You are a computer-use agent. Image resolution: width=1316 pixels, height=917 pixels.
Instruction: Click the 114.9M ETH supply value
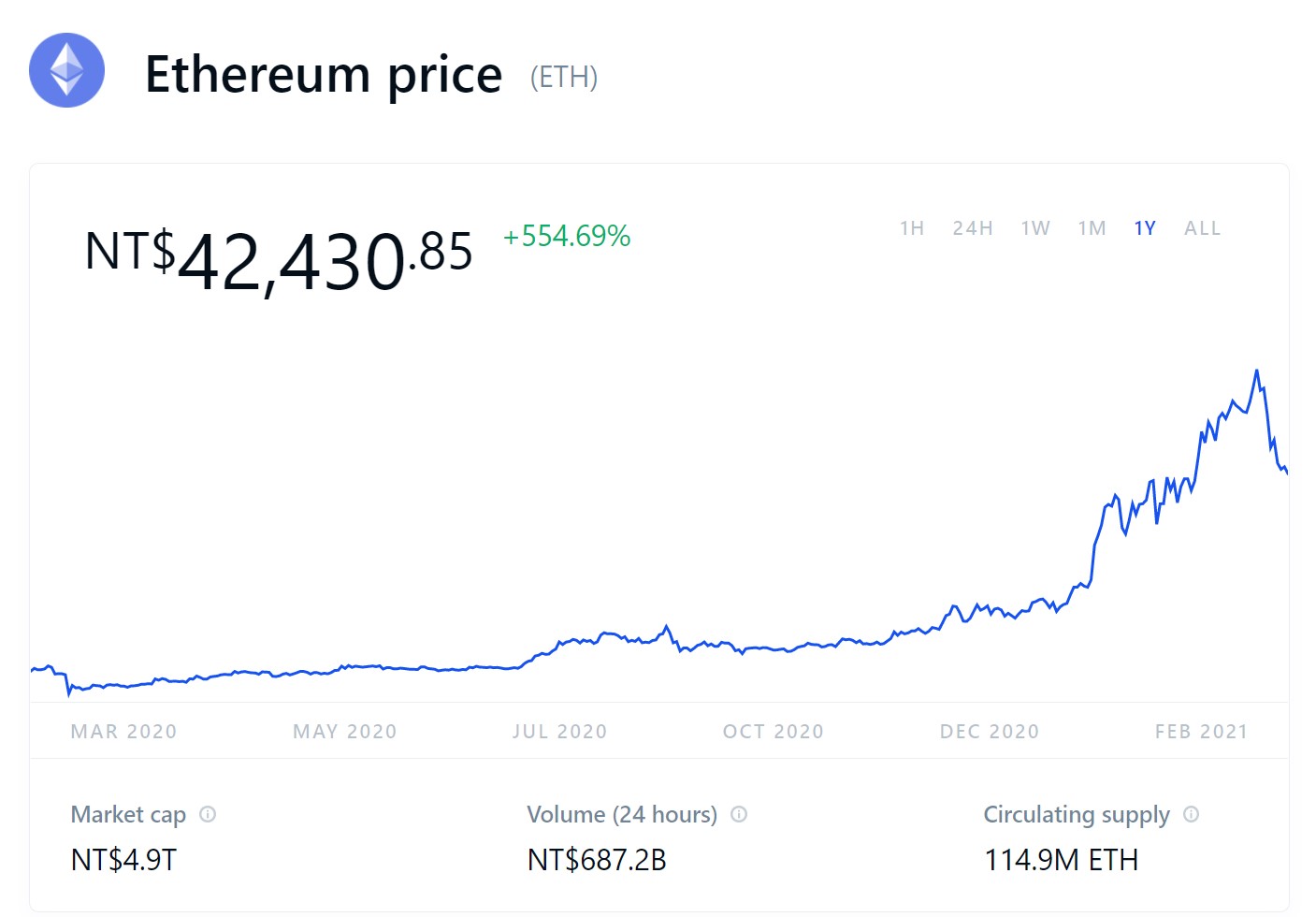[x=1061, y=859]
